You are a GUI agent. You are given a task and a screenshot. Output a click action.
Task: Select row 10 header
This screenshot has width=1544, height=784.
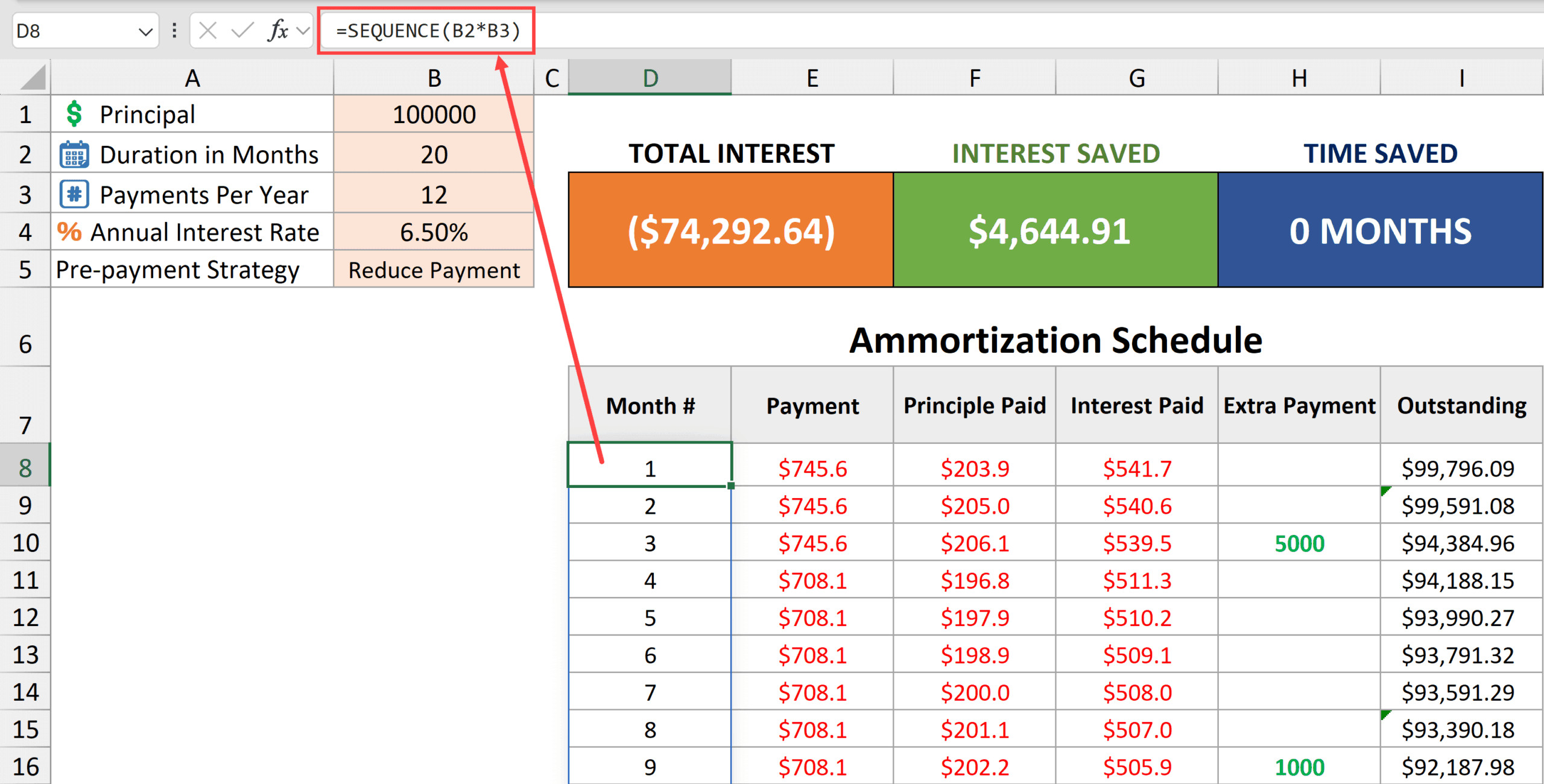pos(25,543)
